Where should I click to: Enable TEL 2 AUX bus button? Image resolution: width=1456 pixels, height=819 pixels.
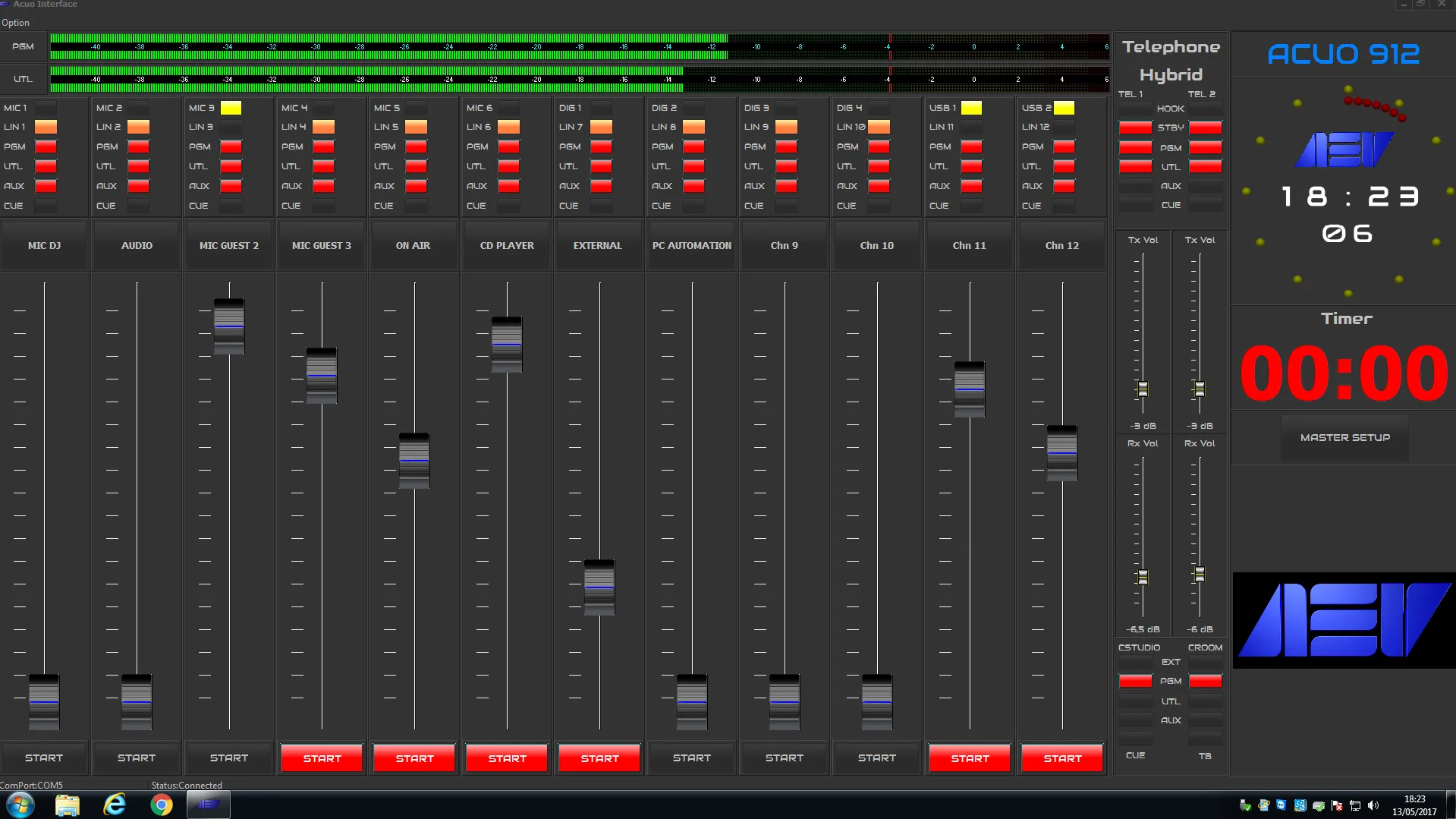[1206, 186]
